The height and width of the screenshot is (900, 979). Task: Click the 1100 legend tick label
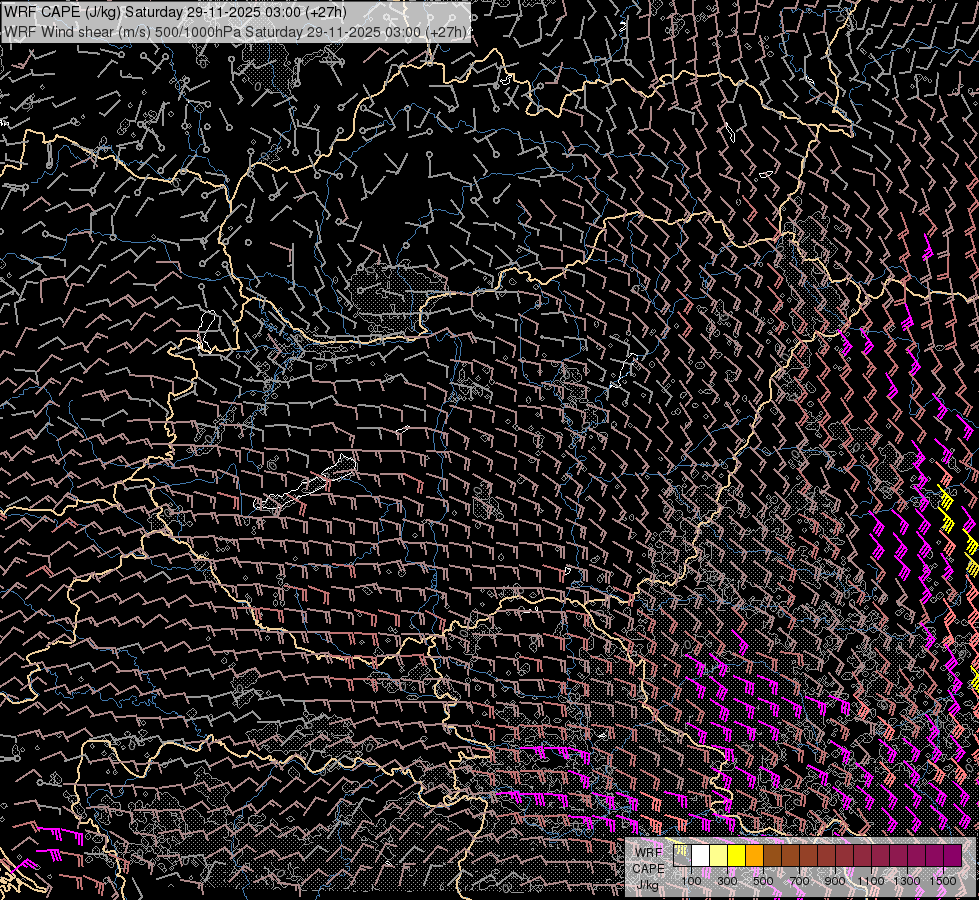(871, 880)
